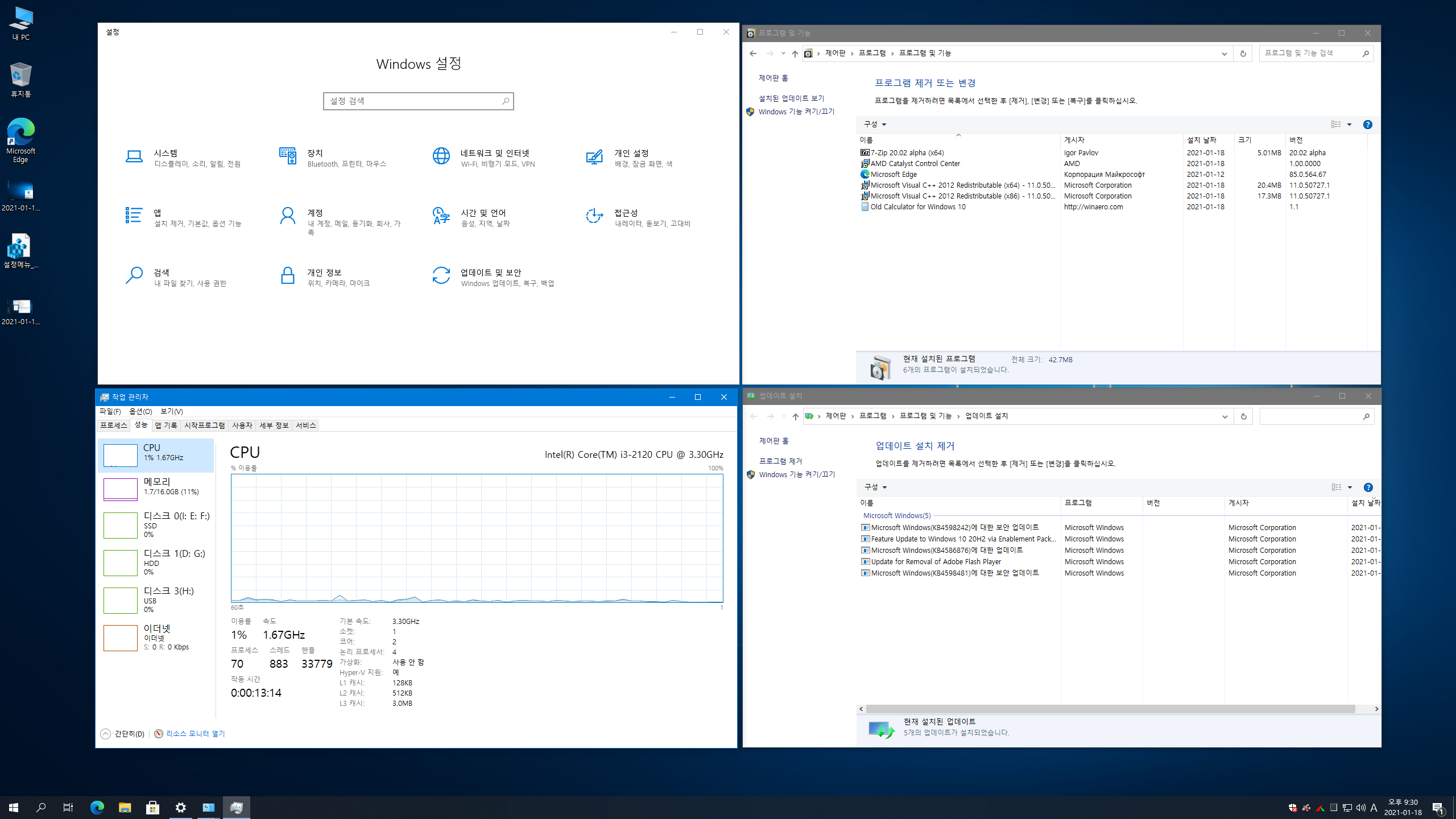The image size is (1456, 819).
Task: Click the 설치된 업데이트 보기 link
Action: click(x=791, y=98)
